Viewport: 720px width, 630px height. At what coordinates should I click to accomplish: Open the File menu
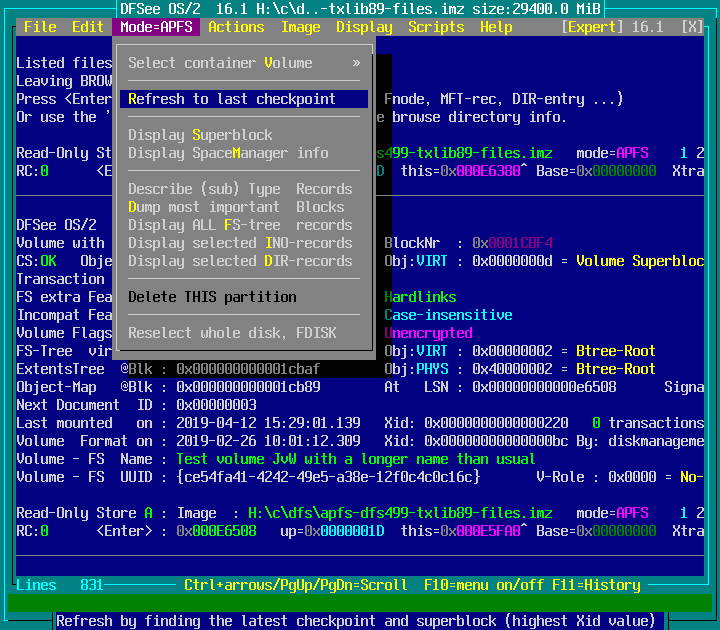click(x=40, y=27)
